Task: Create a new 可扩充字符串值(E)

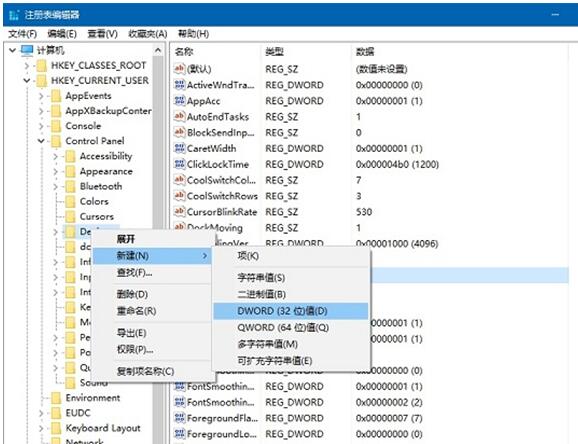Action: [291, 361]
